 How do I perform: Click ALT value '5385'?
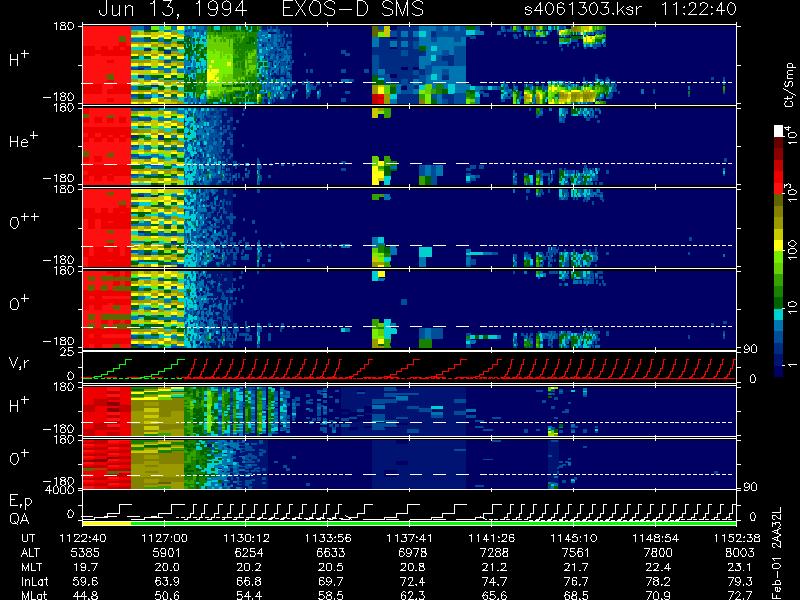pyautogui.click(x=85, y=553)
